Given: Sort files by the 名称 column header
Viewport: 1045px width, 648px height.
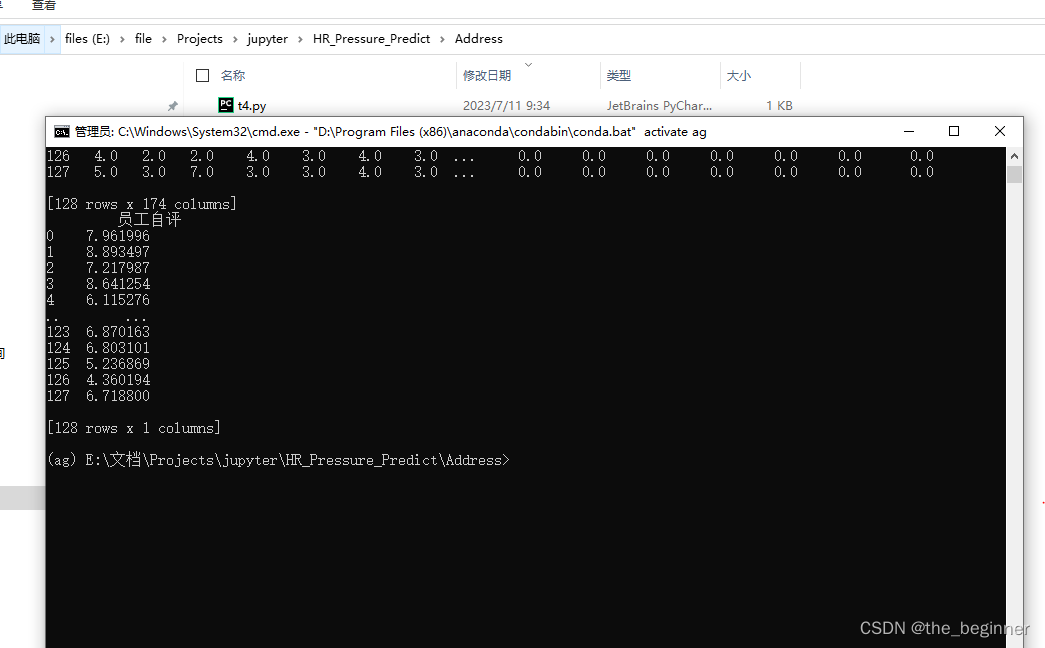Looking at the screenshot, I should [x=233, y=75].
